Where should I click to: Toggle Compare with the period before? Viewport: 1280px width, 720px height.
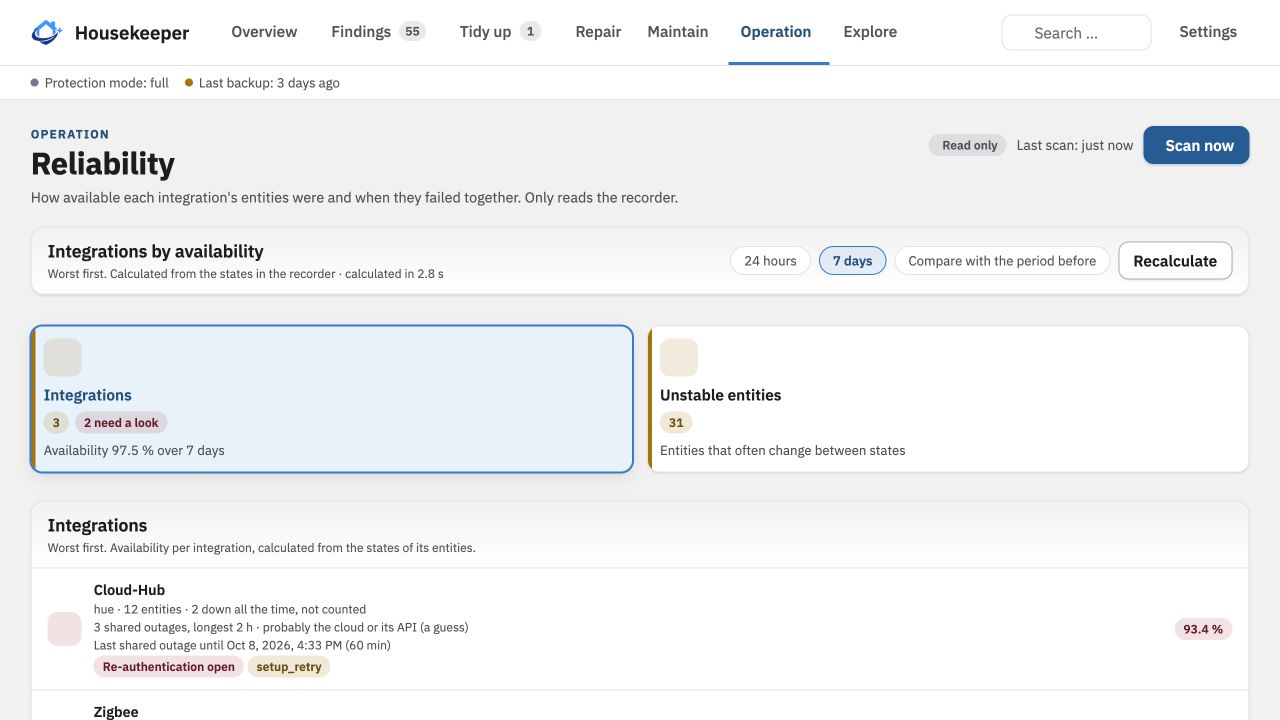pos(1002,261)
